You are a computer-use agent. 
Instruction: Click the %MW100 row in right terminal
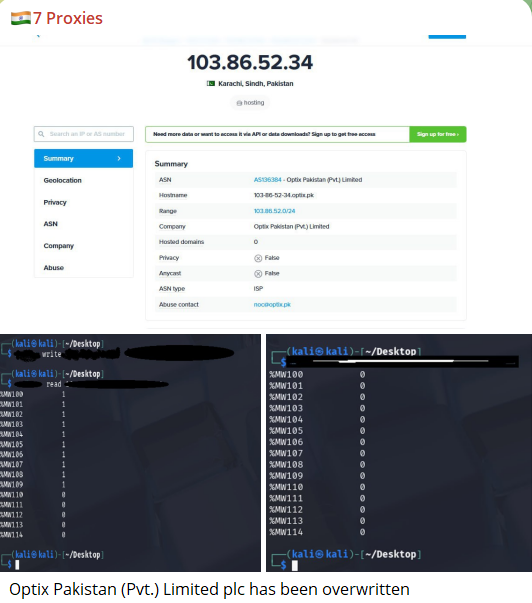pyautogui.click(x=317, y=375)
